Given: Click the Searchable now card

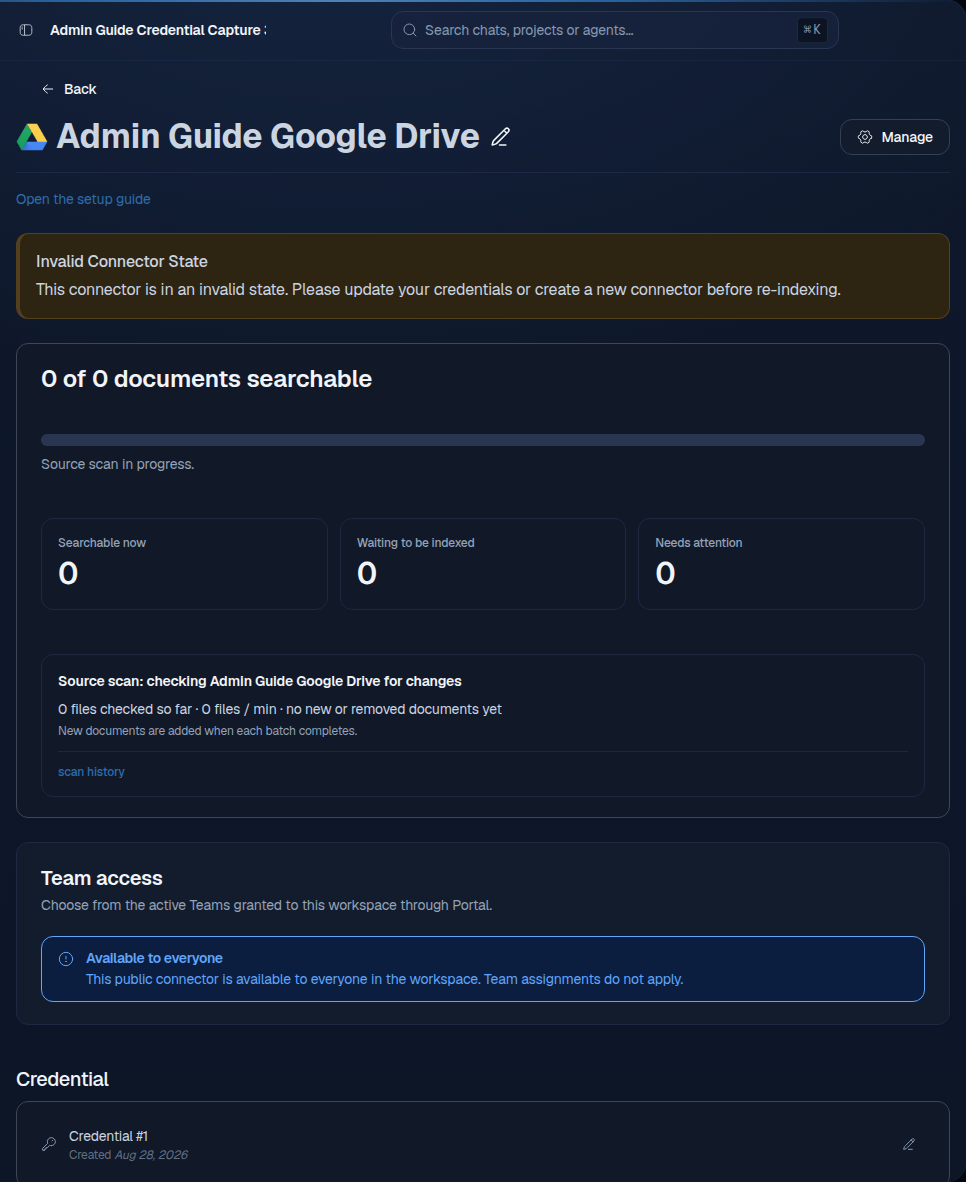Looking at the screenshot, I should (x=184, y=564).
